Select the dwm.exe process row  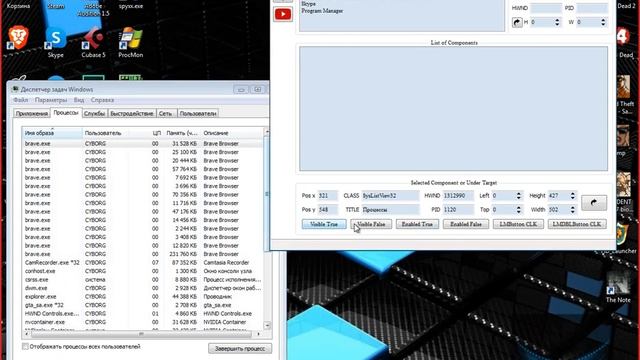pyautogui.click(x=143, y=288)
